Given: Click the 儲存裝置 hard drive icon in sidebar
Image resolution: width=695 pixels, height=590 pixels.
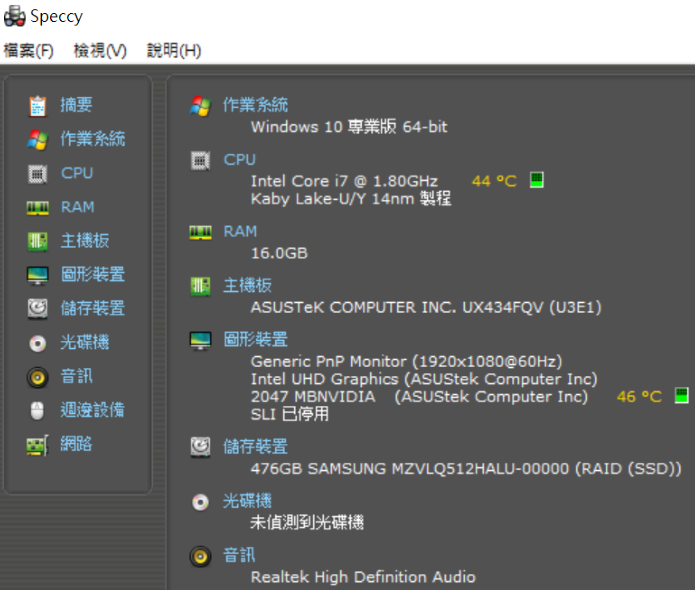Looking at the screenshot, I should click(38, 309).
